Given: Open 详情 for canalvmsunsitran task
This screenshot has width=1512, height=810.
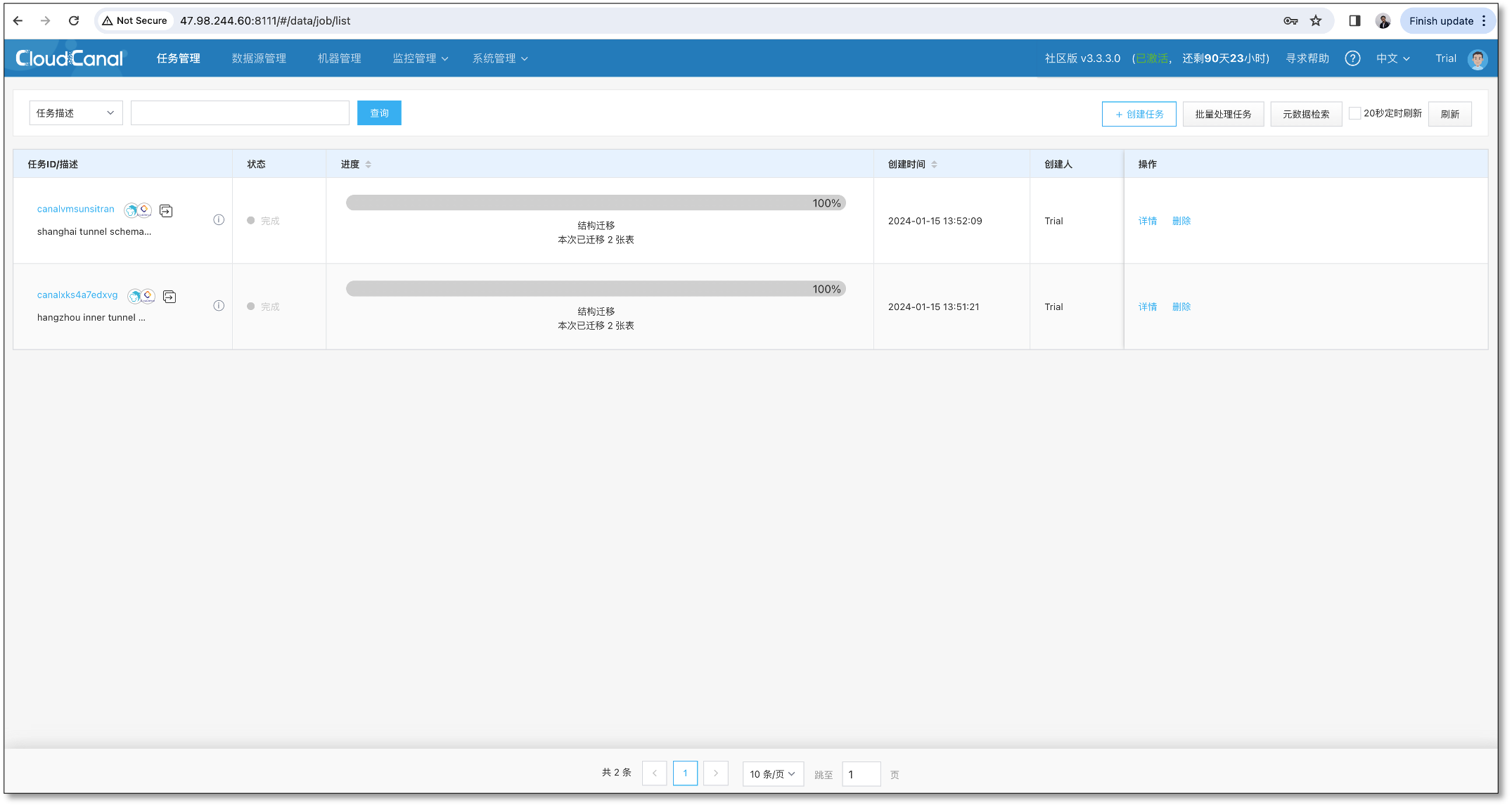Looking at the screenshot, I should pos(1148,221).
